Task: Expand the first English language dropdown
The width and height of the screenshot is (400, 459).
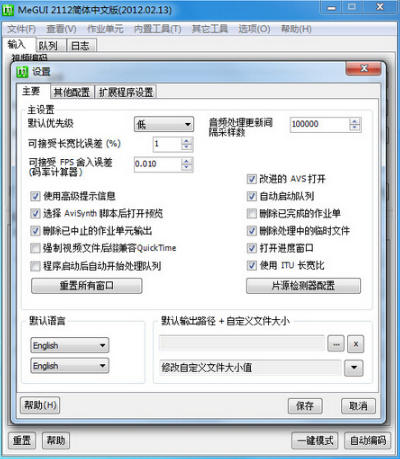Action: click(x=70, y=345)
